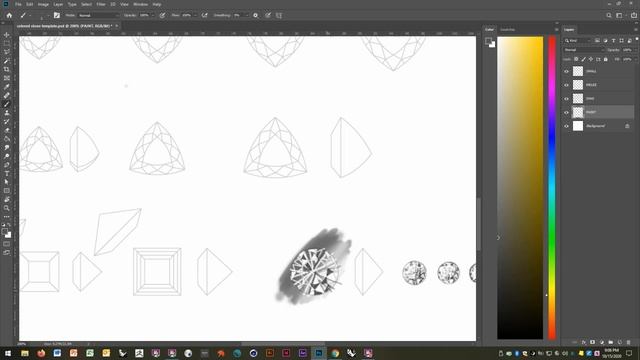
Task: Toggle airbrush-style build-up effects
Action: click(204, 16)
